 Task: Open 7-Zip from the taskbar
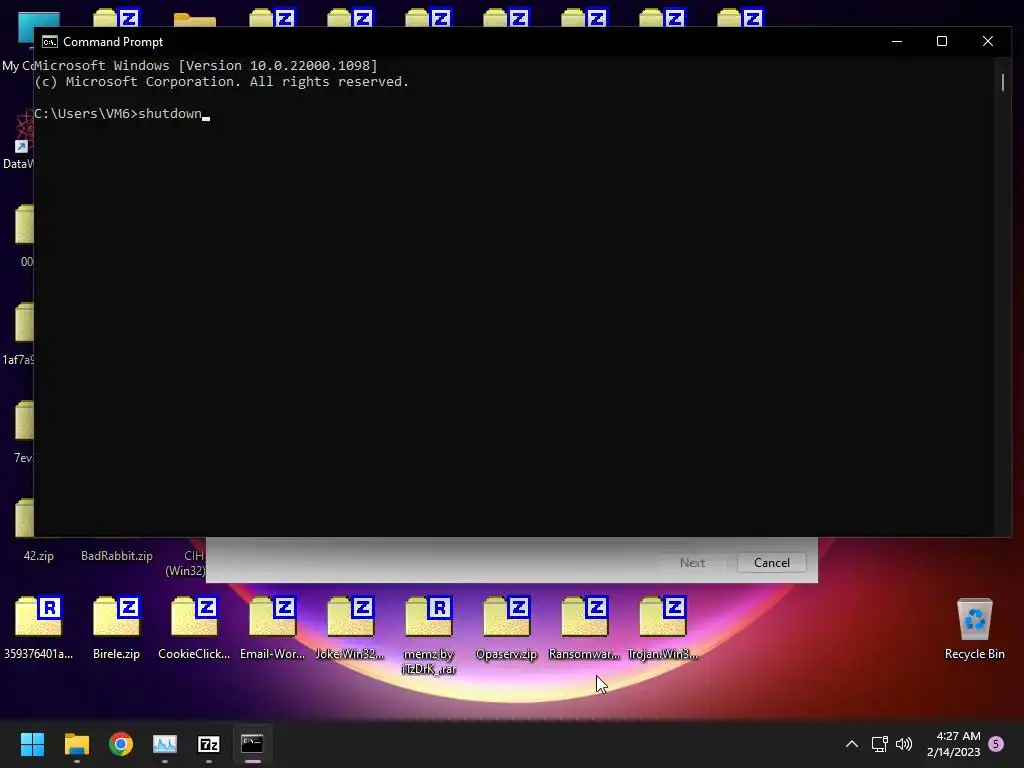point(208,744)
